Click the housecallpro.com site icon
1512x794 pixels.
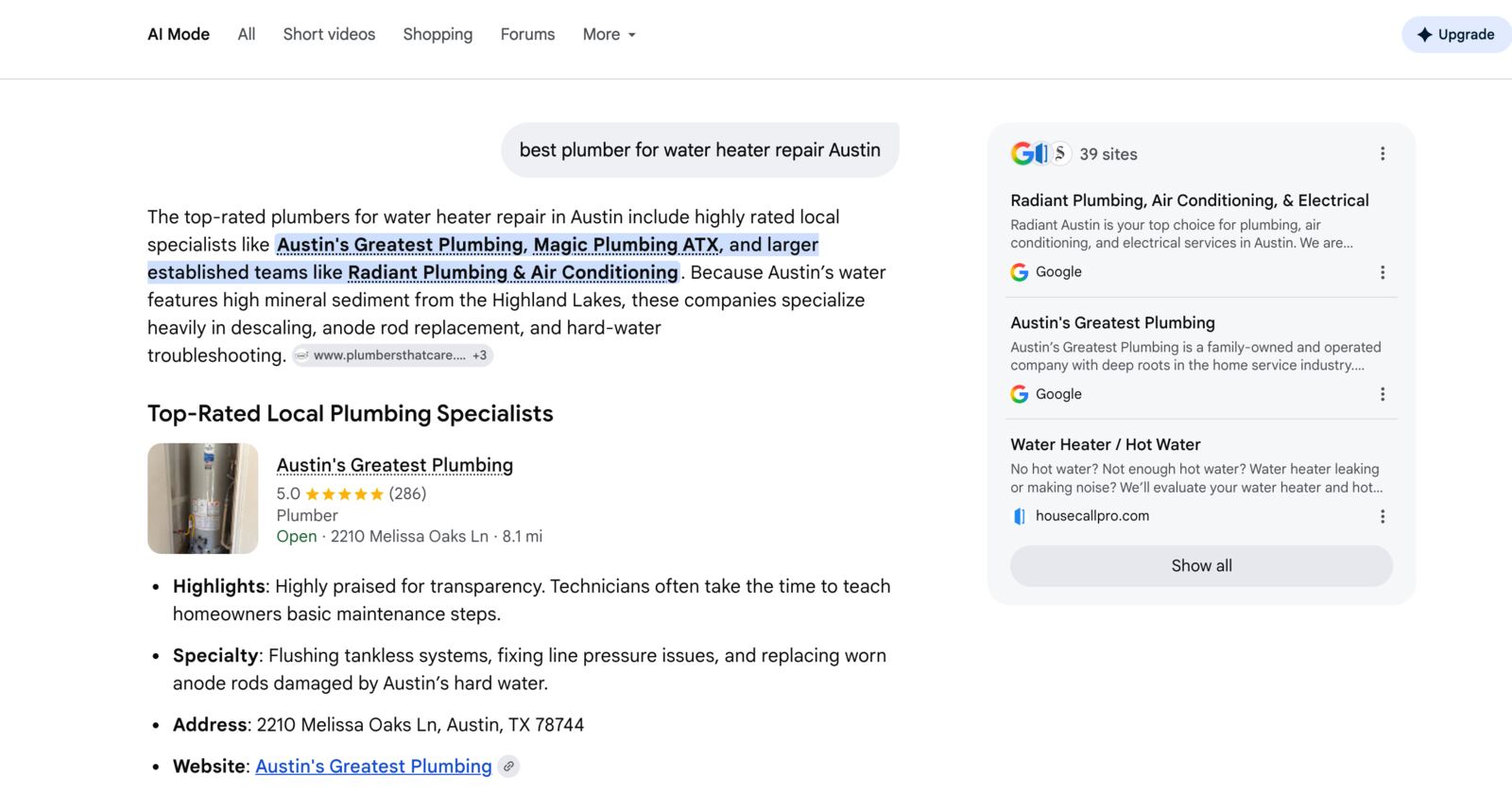[1020, 516]
